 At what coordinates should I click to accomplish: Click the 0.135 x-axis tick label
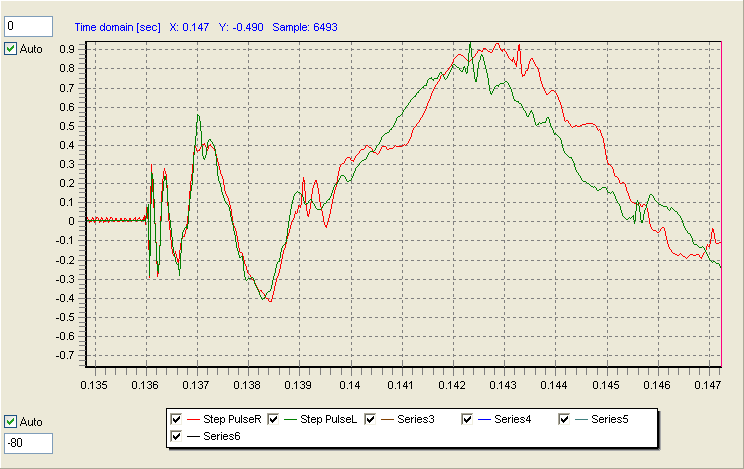[x=93, y=385]
